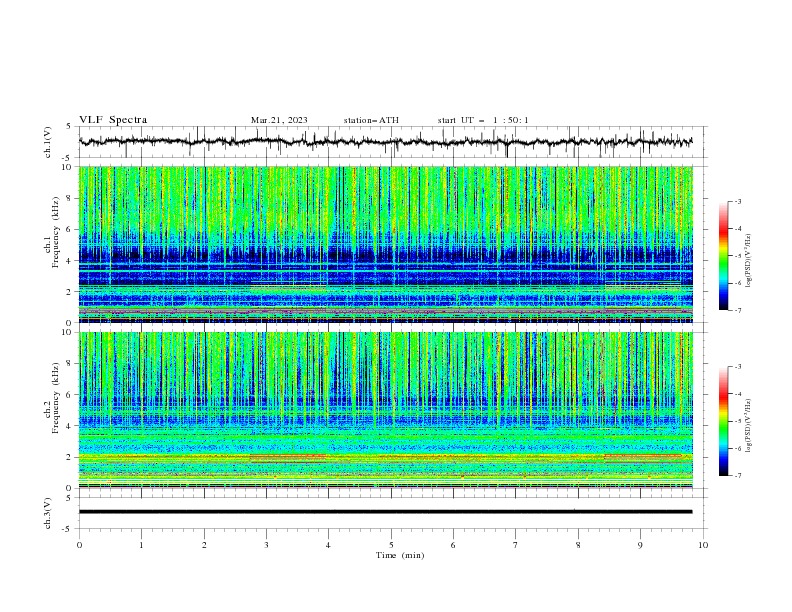Click the "7" tick on the time axis
792x612 pixels.
[x=516, y=545]
